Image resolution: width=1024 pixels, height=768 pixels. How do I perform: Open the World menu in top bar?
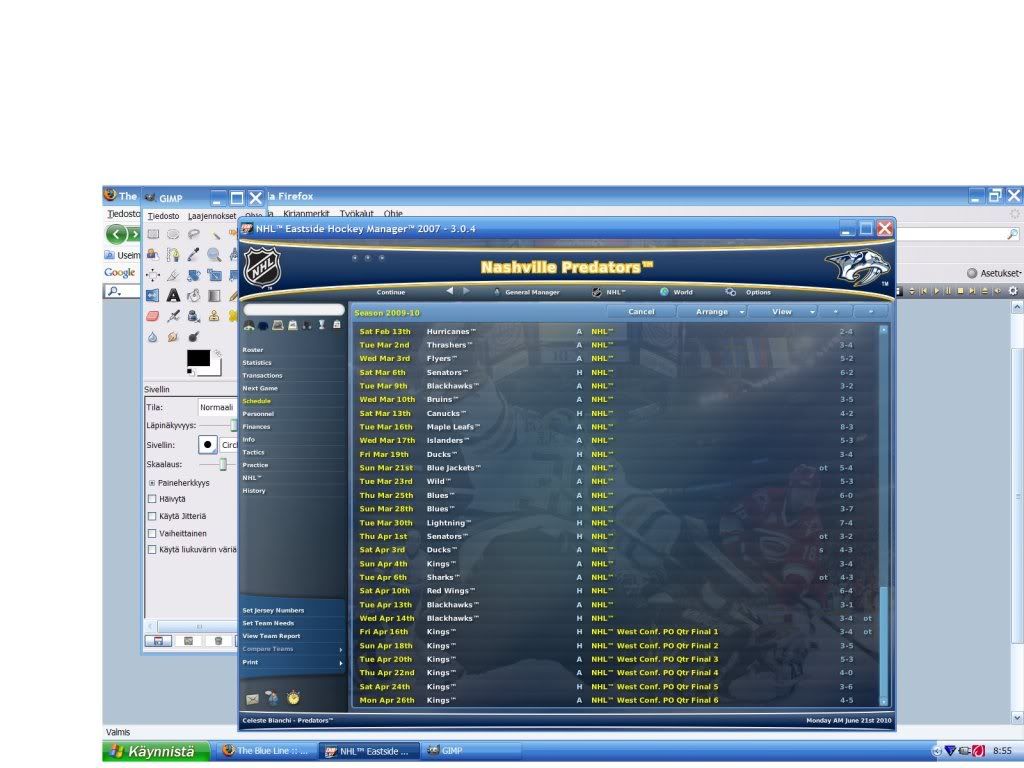click(x=676, y=292)
